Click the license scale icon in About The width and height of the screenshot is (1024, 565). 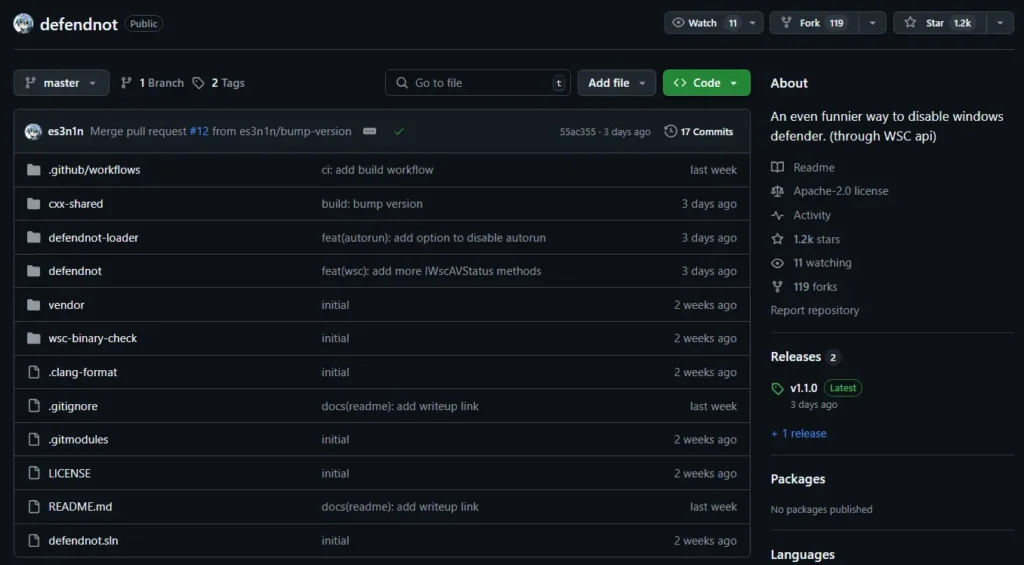tap(777, 191)
